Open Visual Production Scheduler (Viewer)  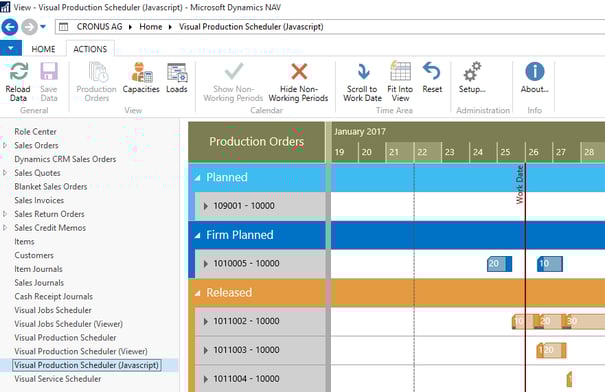coord(81,351)
